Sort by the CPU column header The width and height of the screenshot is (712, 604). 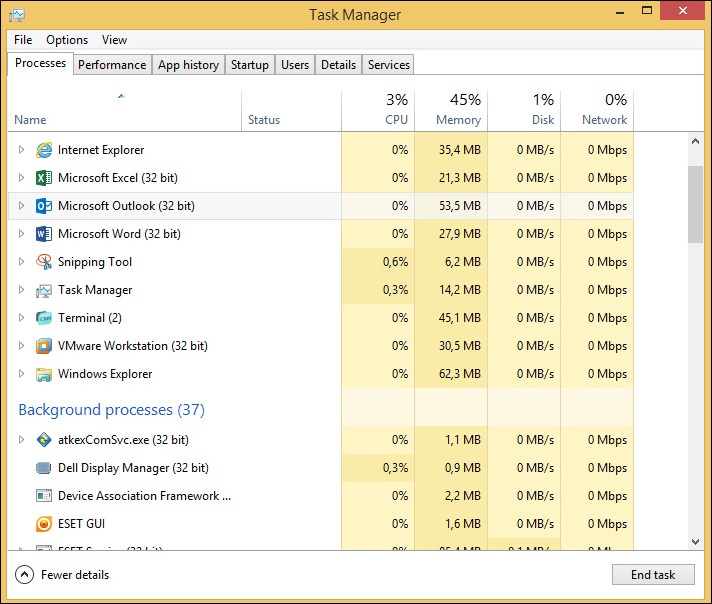click(x=378, y=111)
